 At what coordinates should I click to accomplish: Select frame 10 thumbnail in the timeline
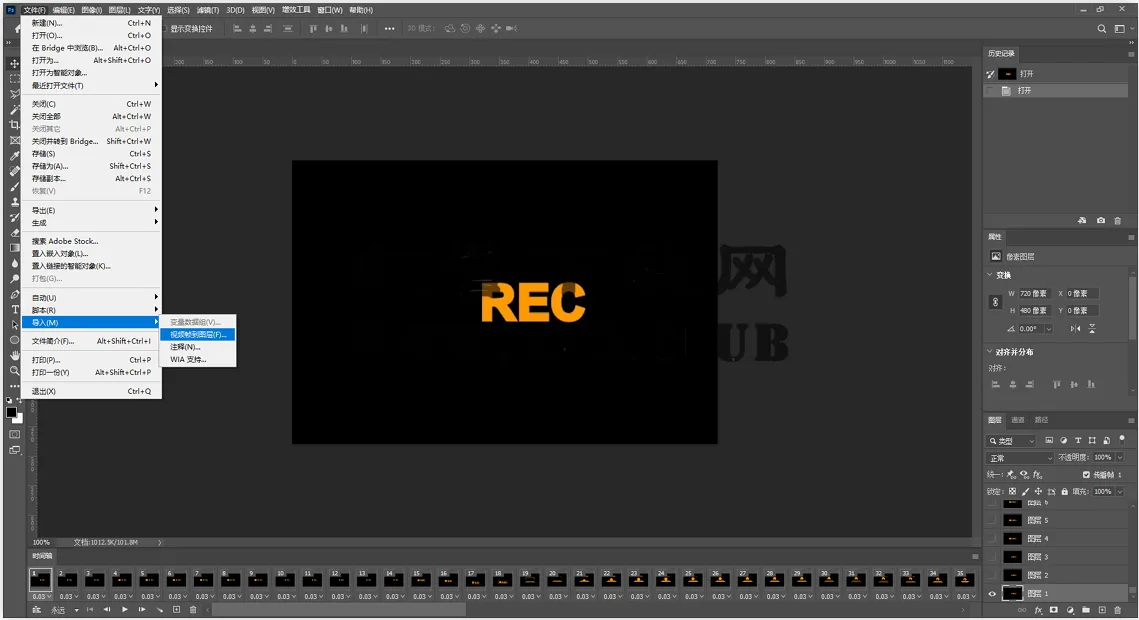tap(285, 580)
